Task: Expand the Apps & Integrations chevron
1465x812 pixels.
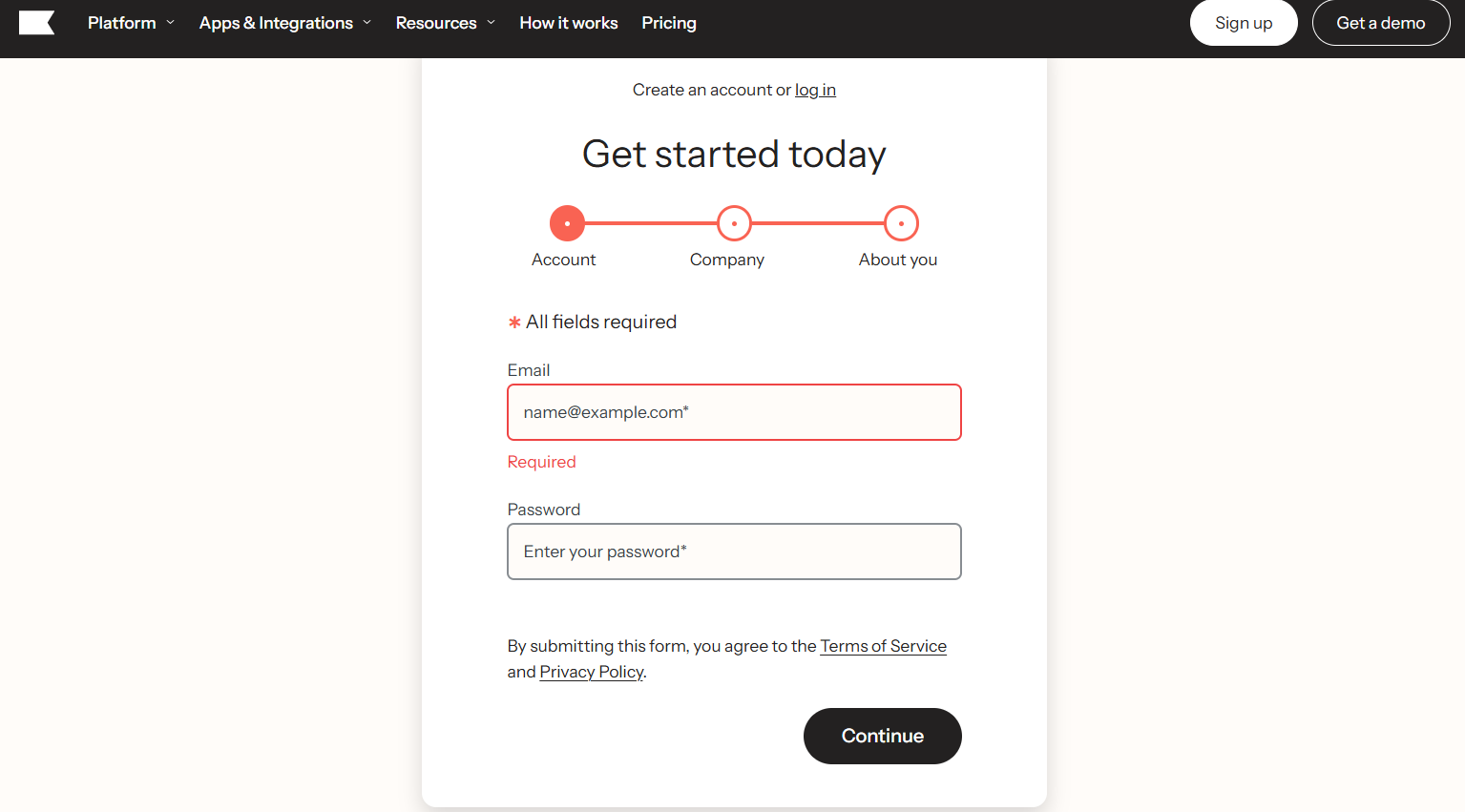Action: click(367, 23)
